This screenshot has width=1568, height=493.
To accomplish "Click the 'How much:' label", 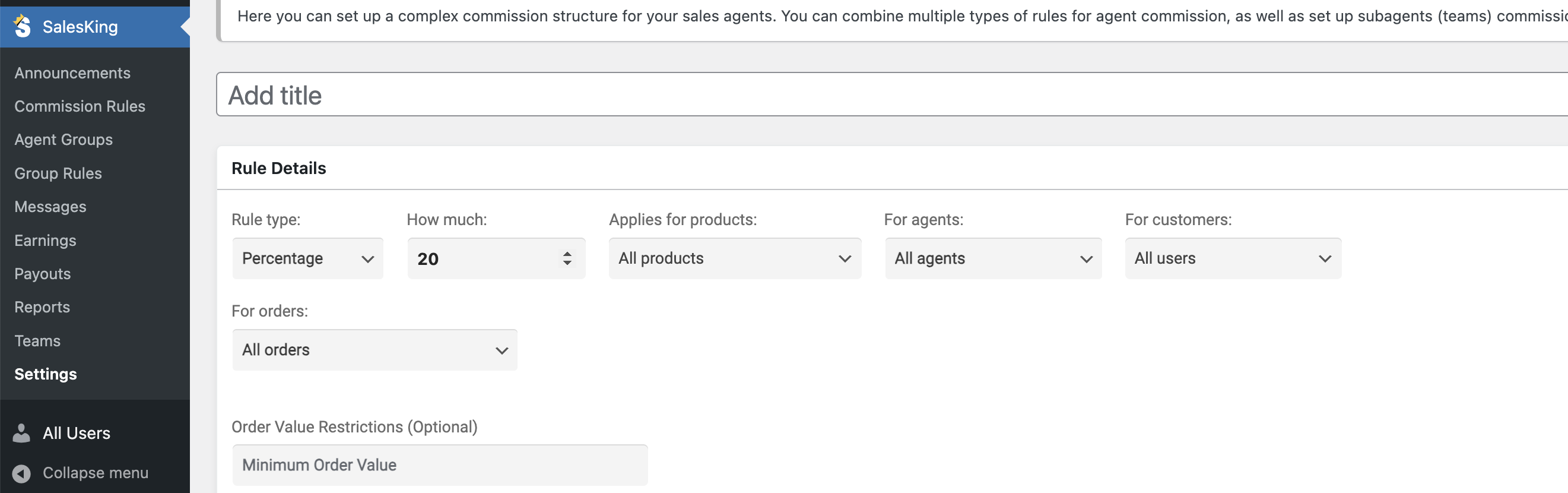I will point(447,219).
